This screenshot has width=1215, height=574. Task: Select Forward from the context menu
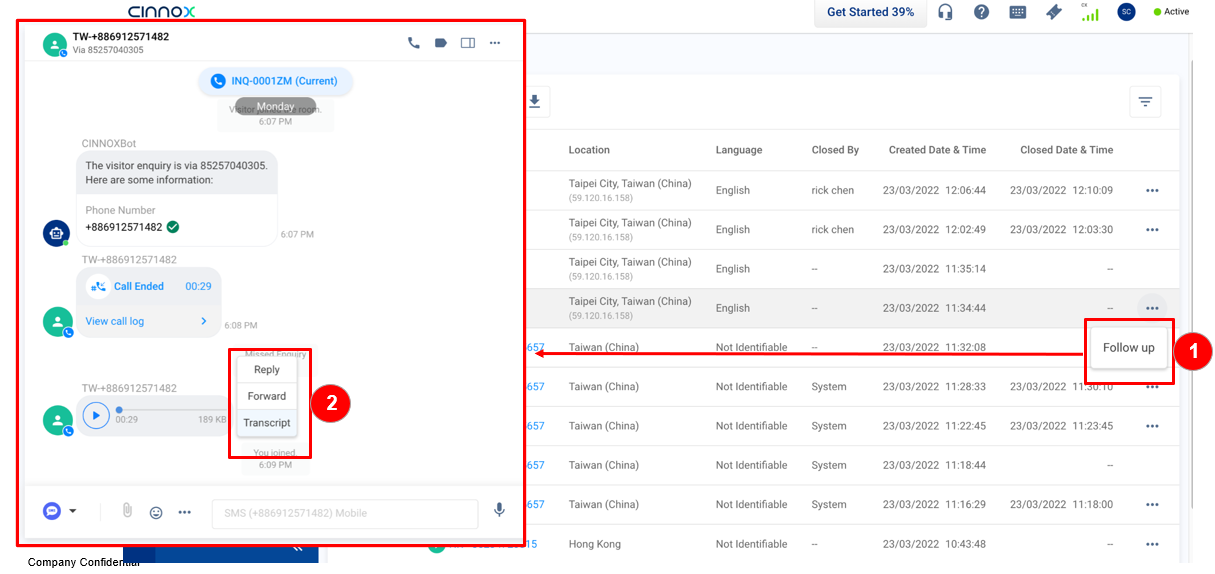pyautogui.click(x=267, y=396)
